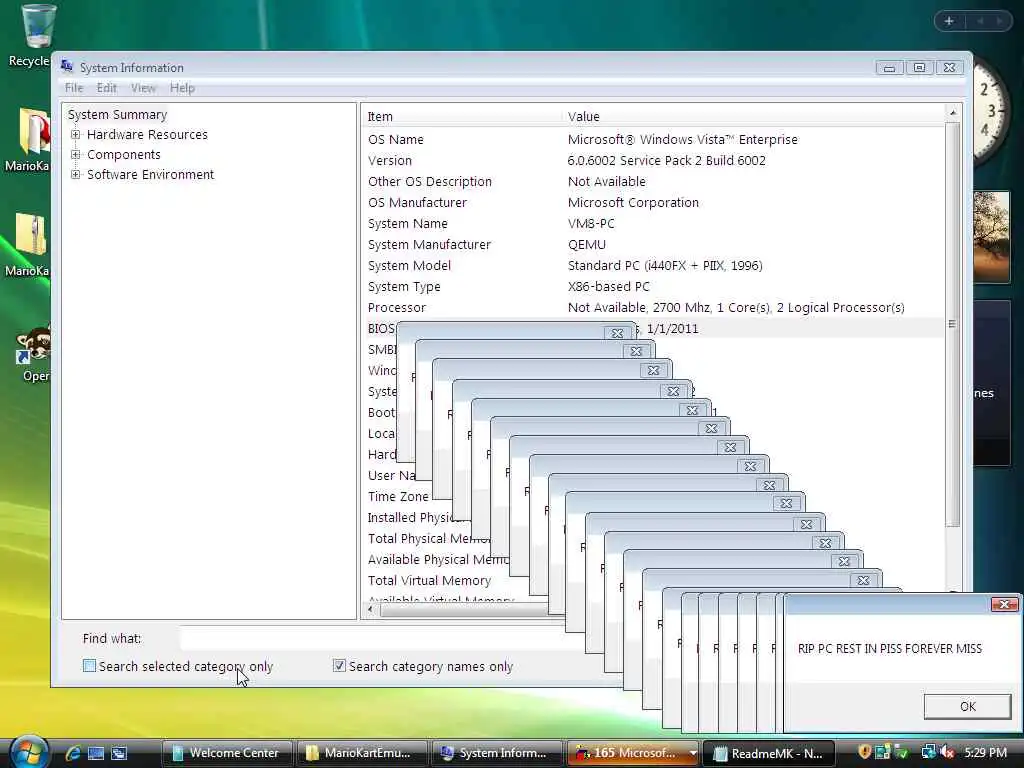Select the Processor row

coord(653,307)
